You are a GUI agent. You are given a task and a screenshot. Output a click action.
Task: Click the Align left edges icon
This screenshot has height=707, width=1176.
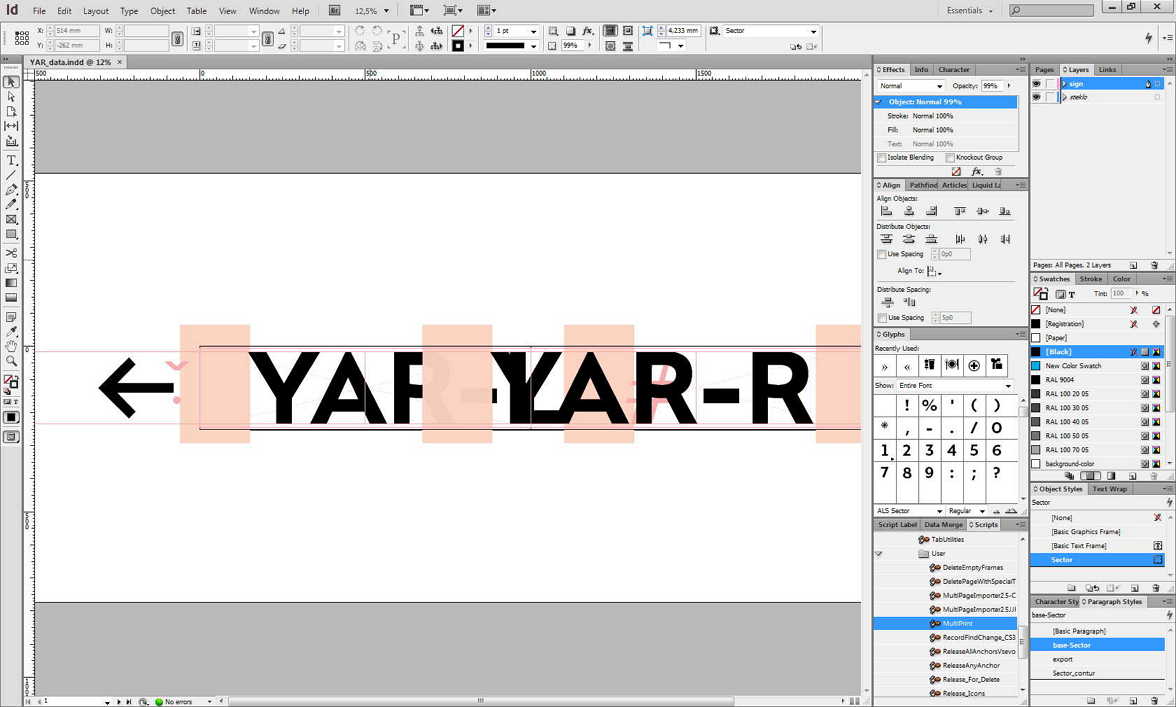pyautogui.click(x=886, y=211)
